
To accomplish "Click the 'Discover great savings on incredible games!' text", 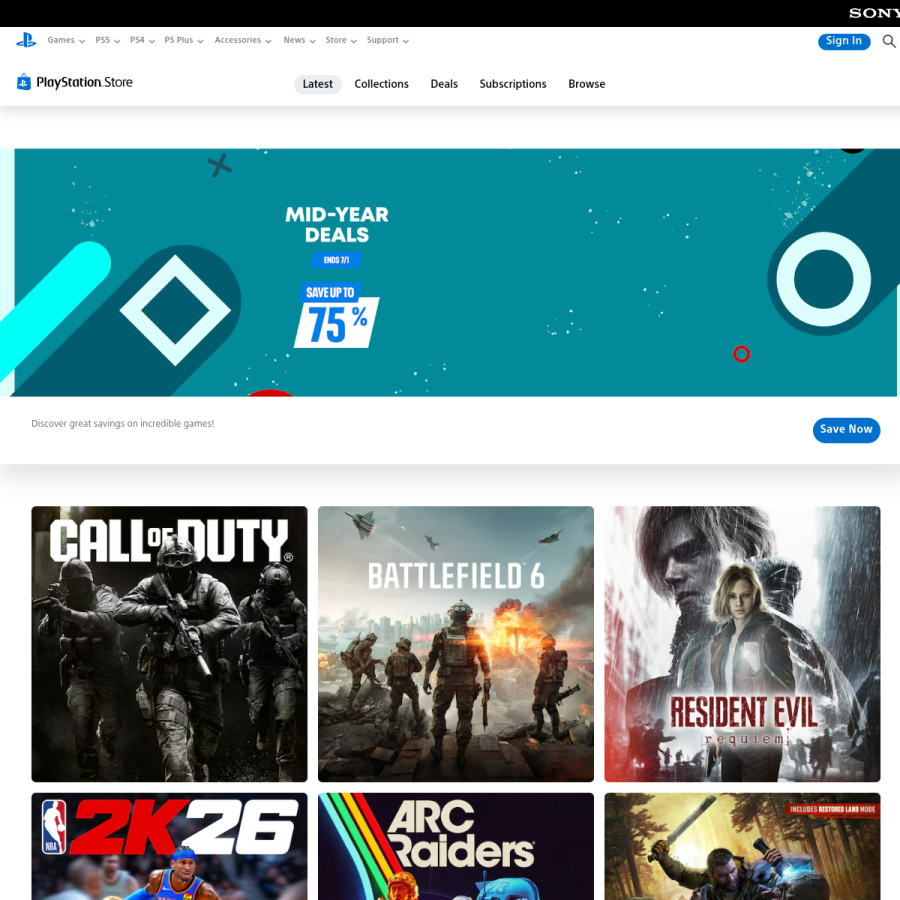I will point(122,424).
